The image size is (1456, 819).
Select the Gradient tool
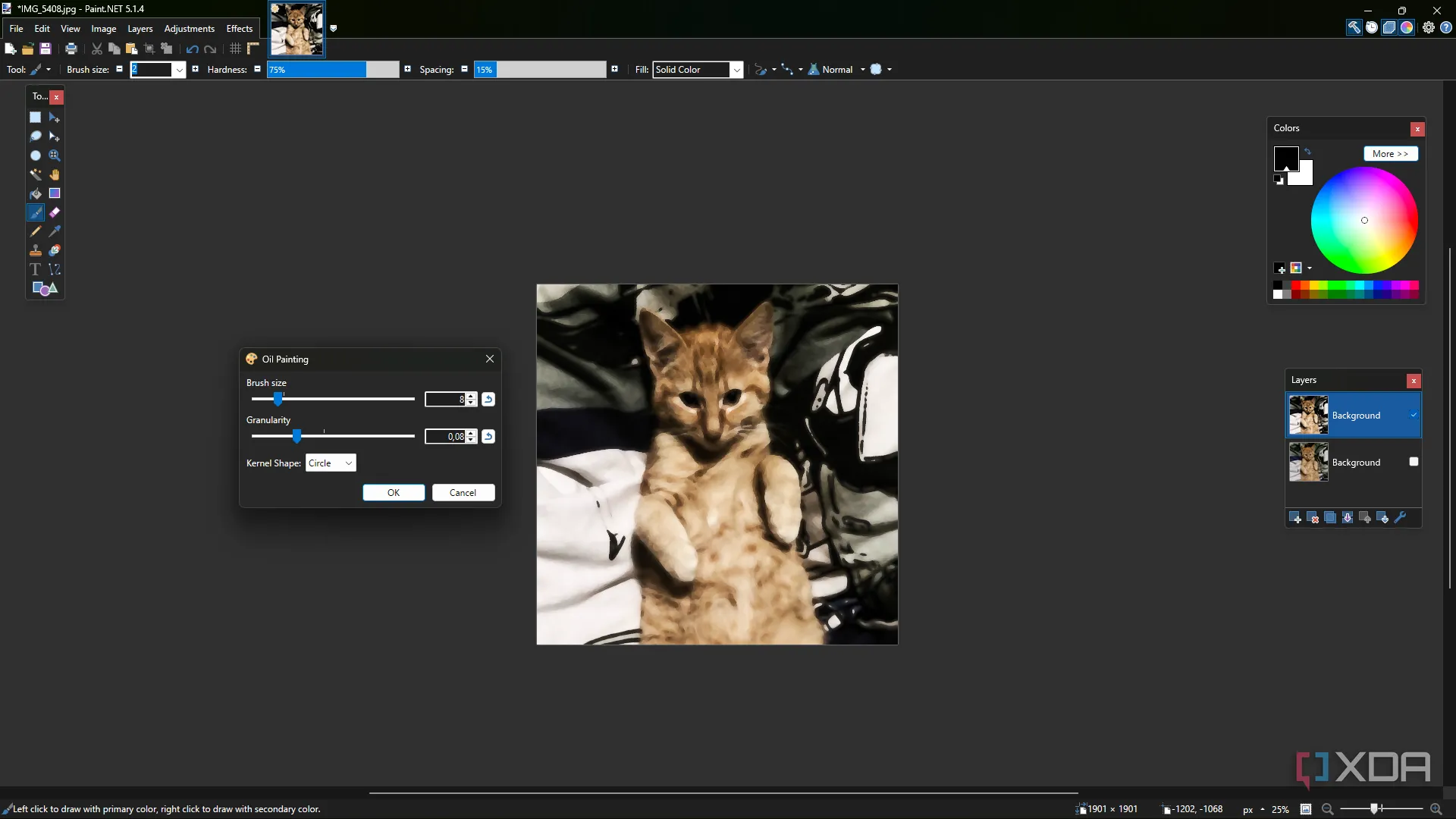click(55, 193)
